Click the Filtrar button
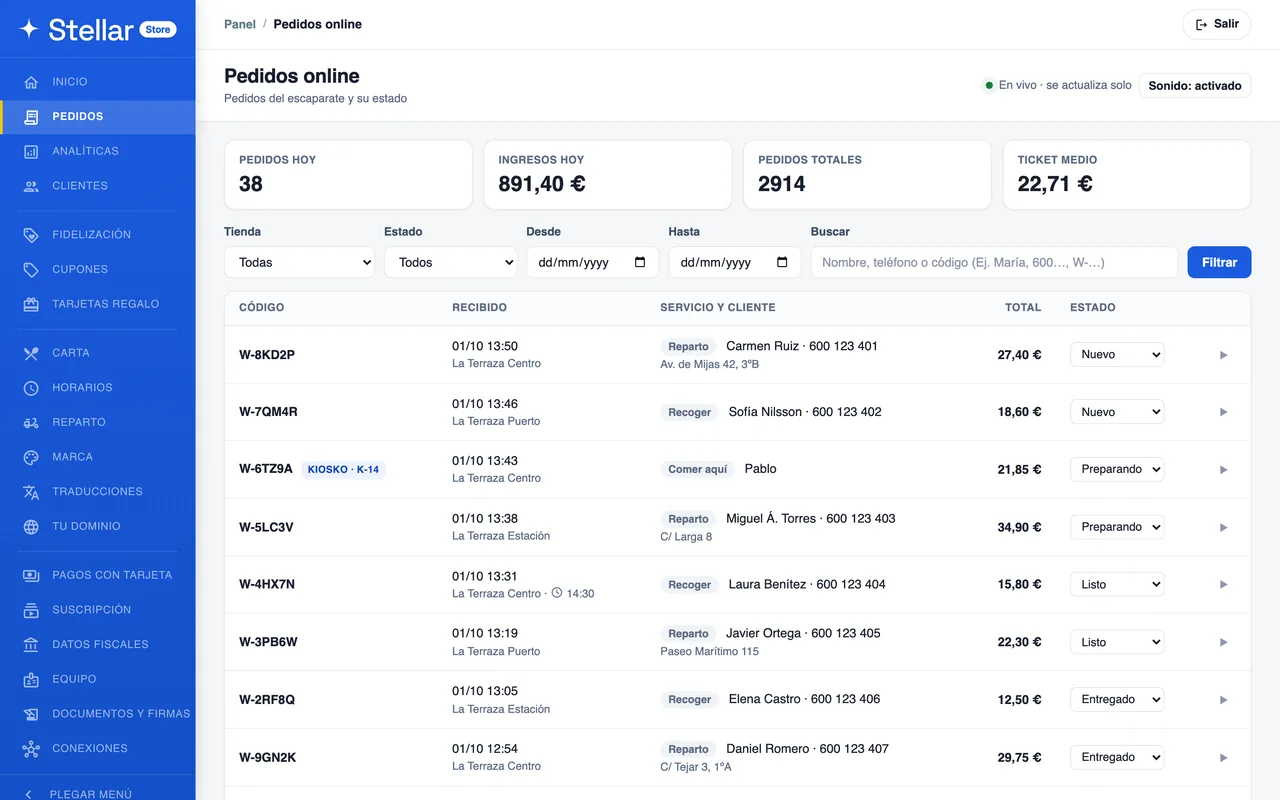The width and height of the screenshot is (1280, 800). tap(1219, 262)
